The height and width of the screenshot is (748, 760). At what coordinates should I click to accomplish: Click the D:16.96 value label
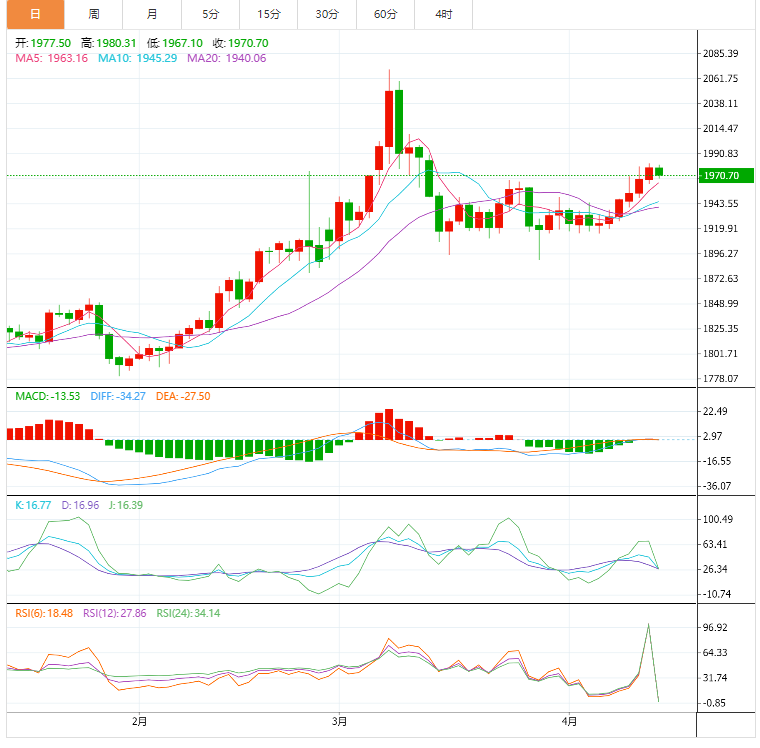(80, 505)
